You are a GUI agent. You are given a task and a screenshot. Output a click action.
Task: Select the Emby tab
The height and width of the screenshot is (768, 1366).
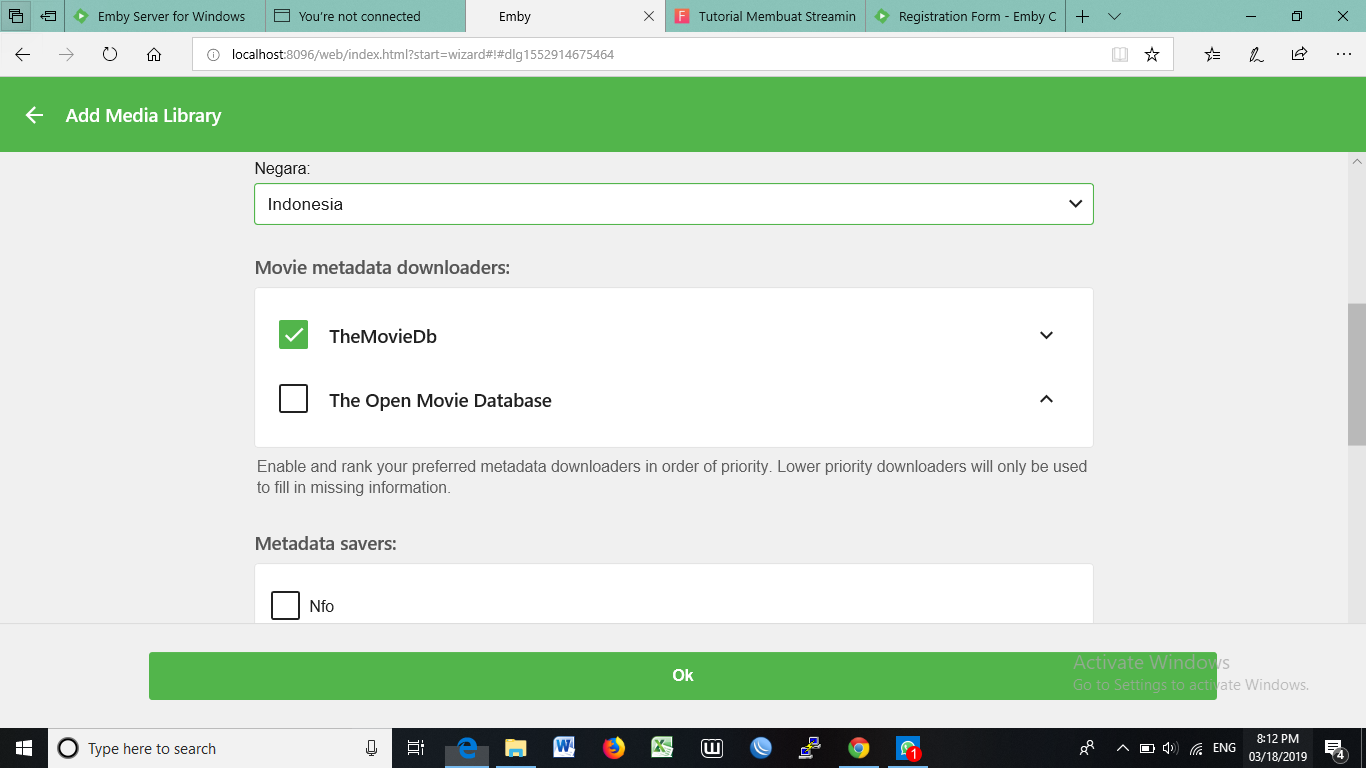point(565,16)
